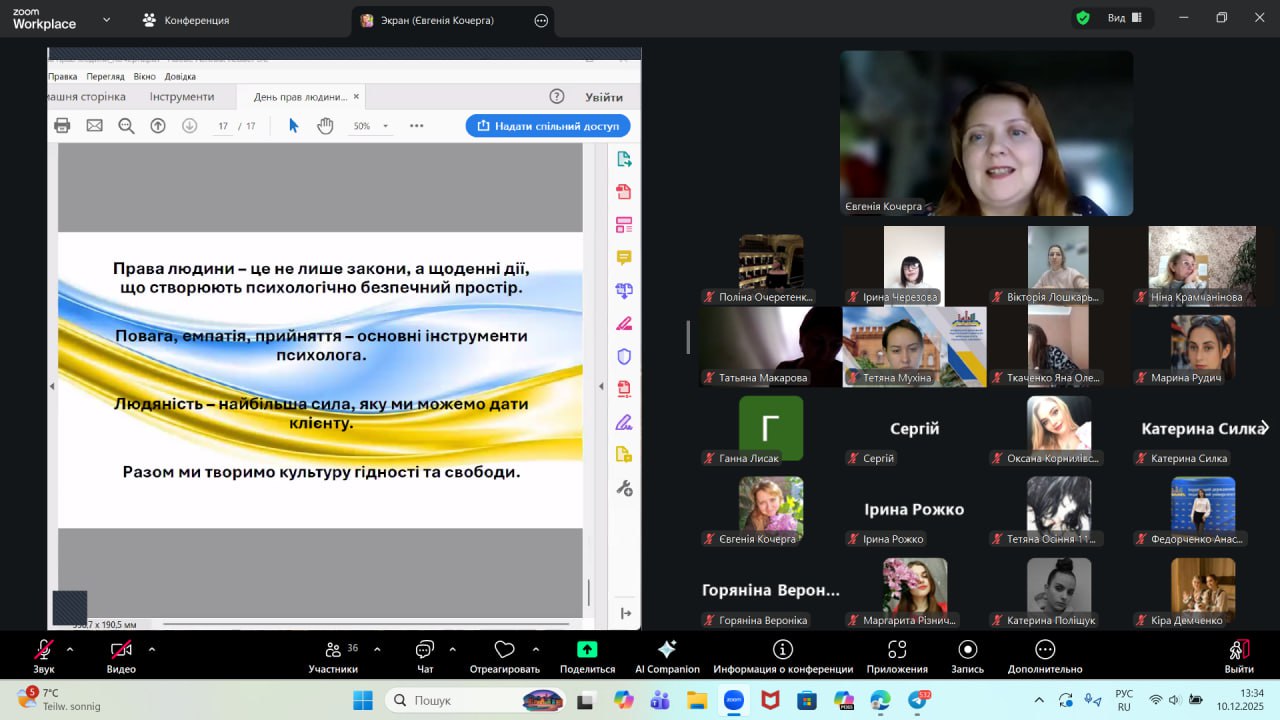Viewport: 1280px width, 720px height.
Task: Select the hand pan tool in PDF viewer
Action: coord(325,126)
